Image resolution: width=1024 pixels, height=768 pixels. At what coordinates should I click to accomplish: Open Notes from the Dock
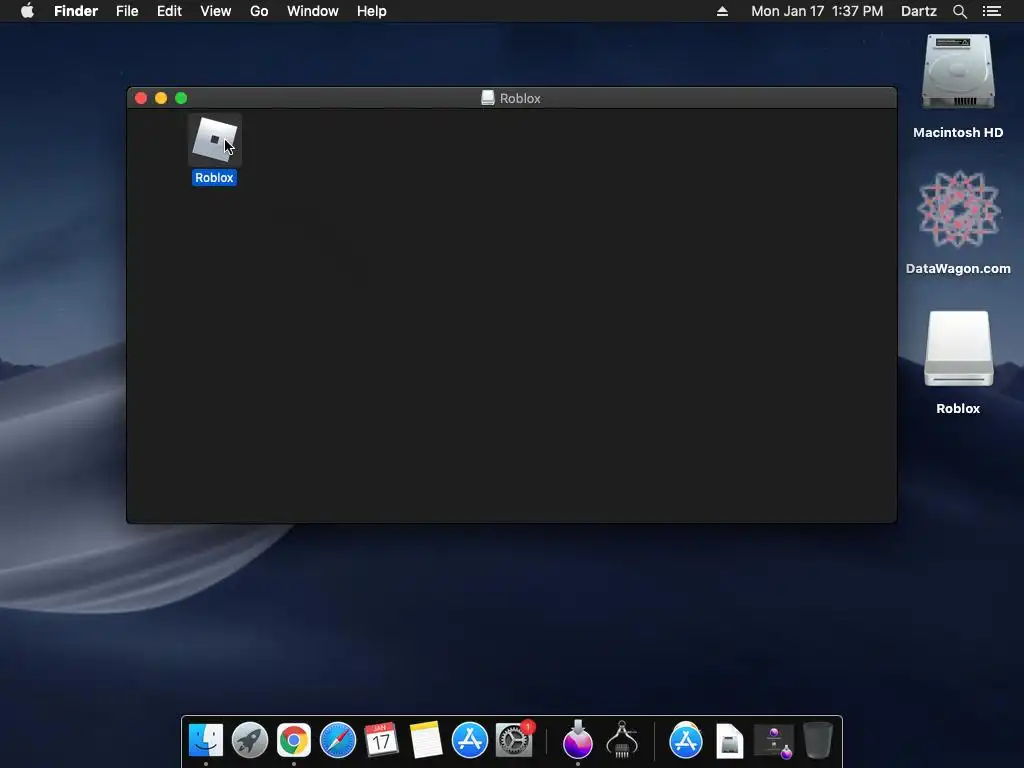click(426, 741)
